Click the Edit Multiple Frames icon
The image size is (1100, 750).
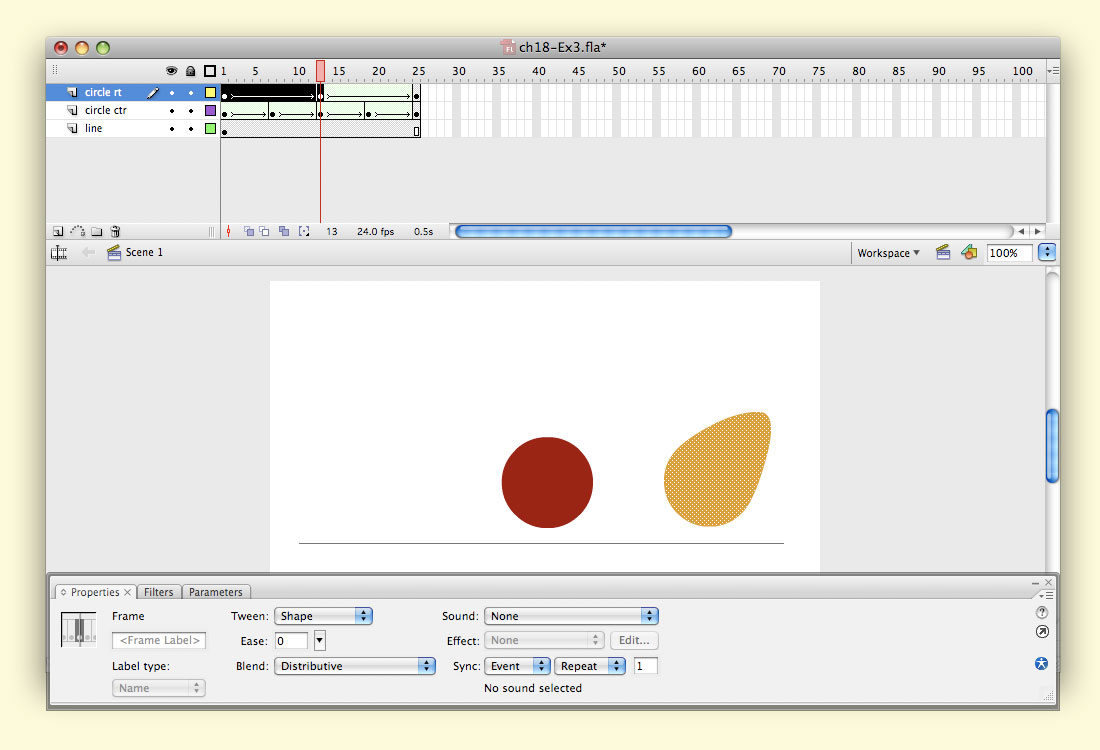click(x=284, y=231)
